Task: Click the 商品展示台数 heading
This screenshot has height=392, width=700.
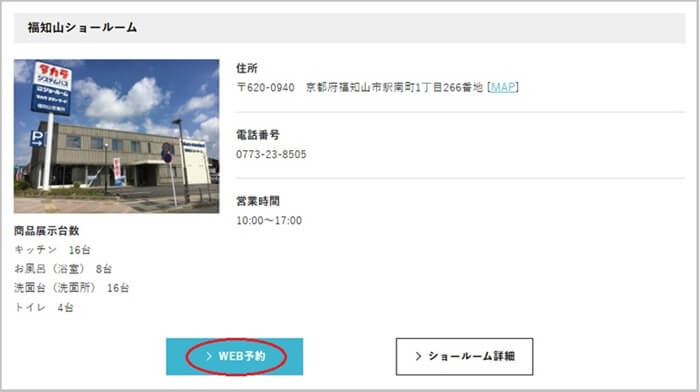Action: click(x=46, y=231)
